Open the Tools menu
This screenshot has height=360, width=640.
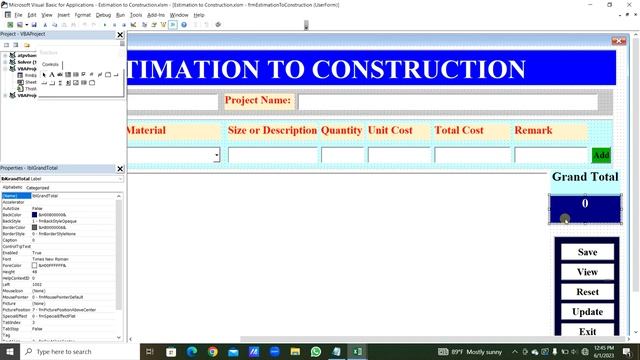136,15
